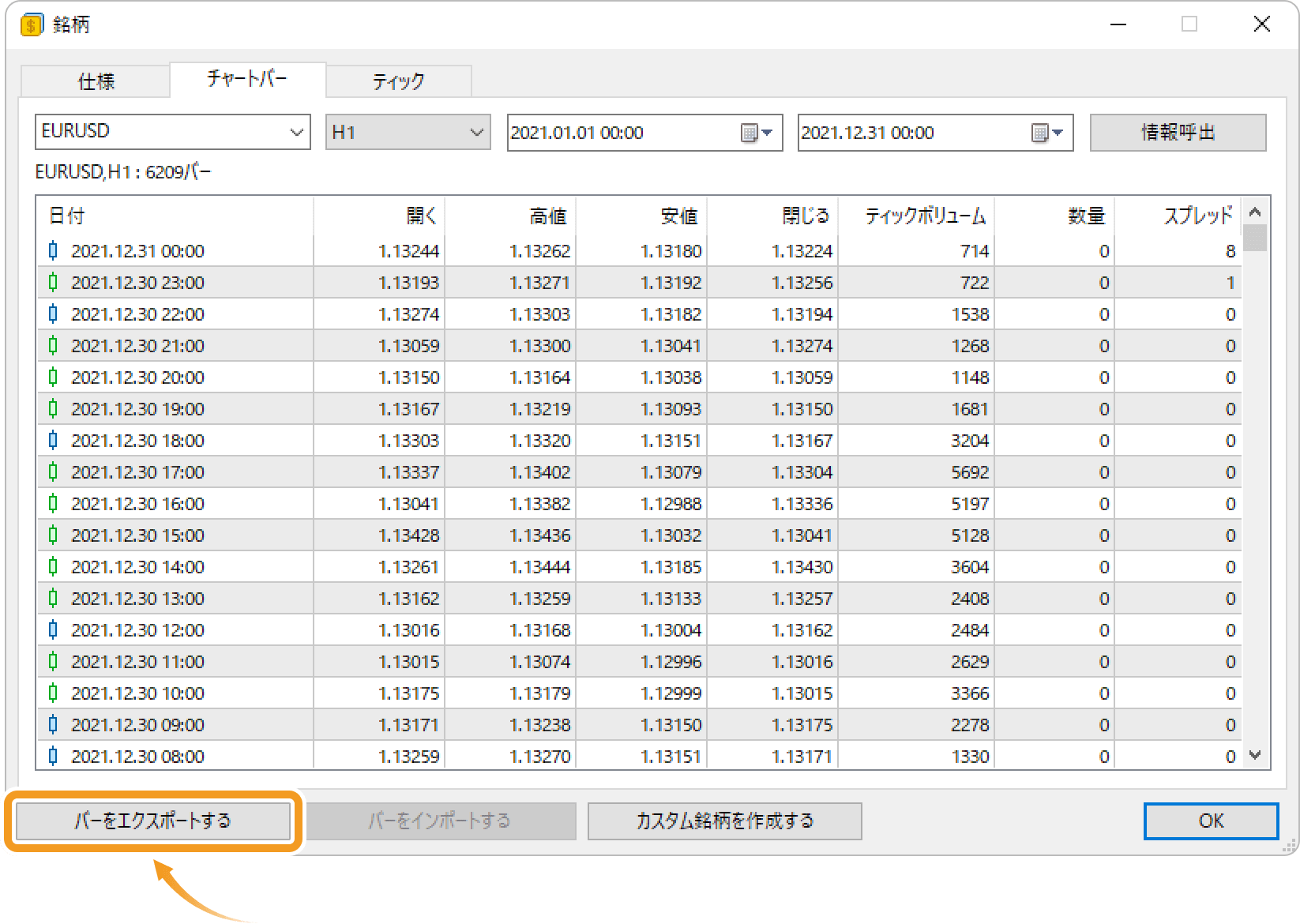Select open price 1.13016
This screenshot has width=1300, height=924.
click(409, 630)
